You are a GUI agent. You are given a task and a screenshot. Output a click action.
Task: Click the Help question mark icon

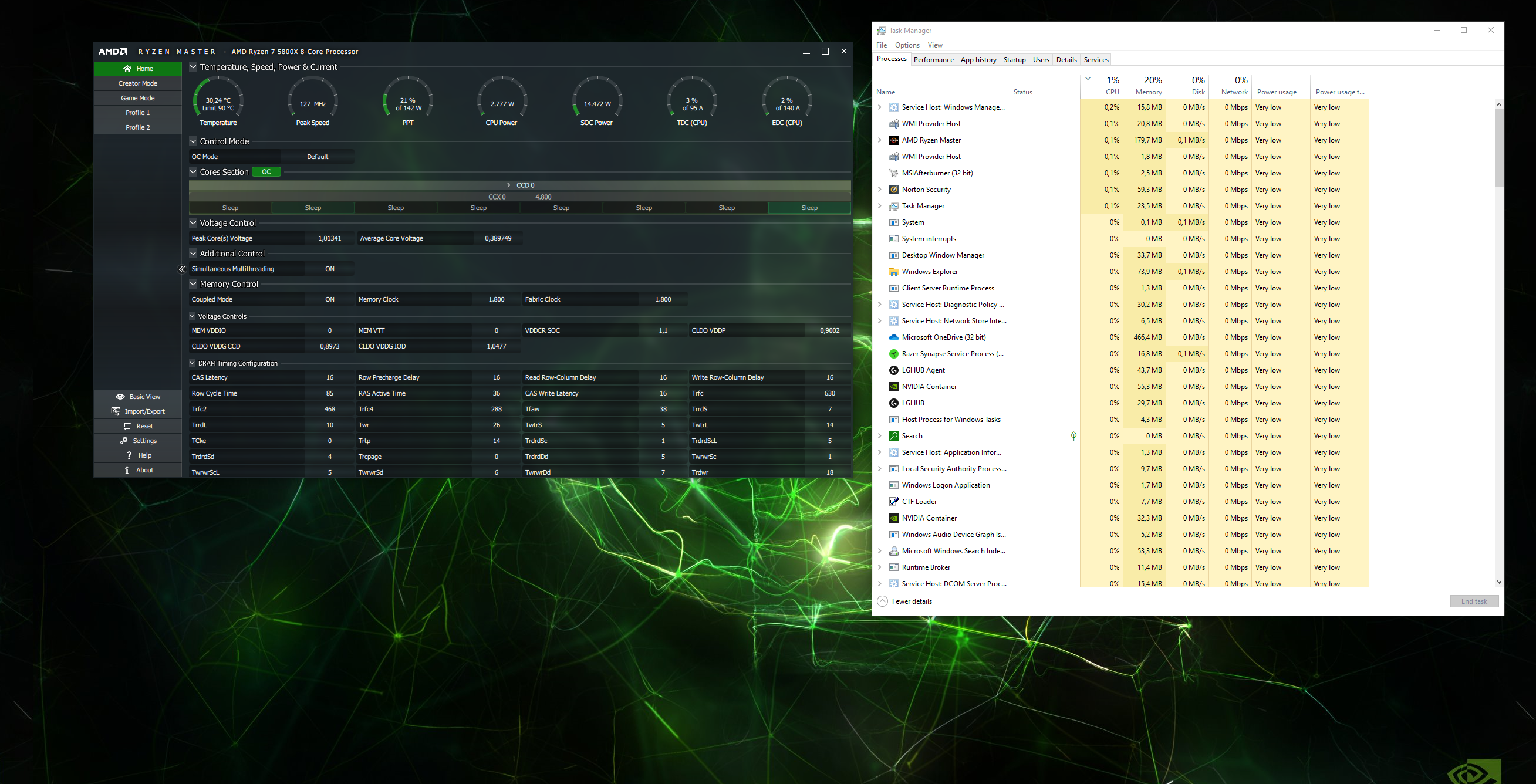(129, 455)
